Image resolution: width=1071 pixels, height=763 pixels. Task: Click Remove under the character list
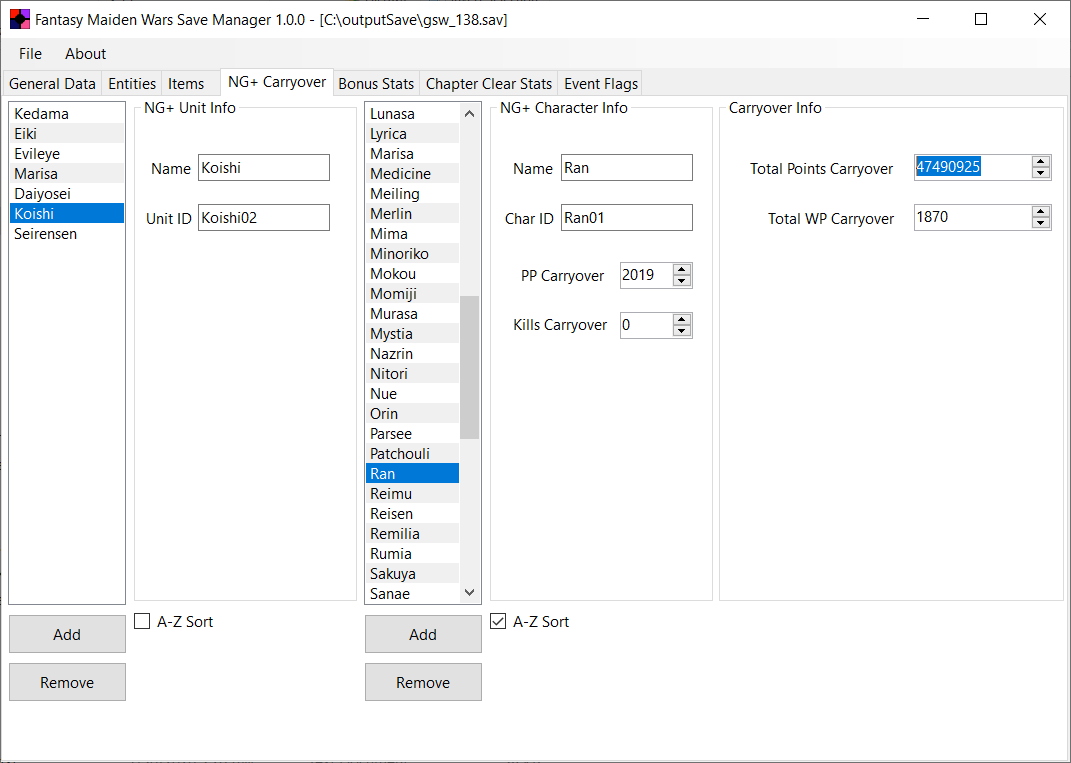coord(423,682)
